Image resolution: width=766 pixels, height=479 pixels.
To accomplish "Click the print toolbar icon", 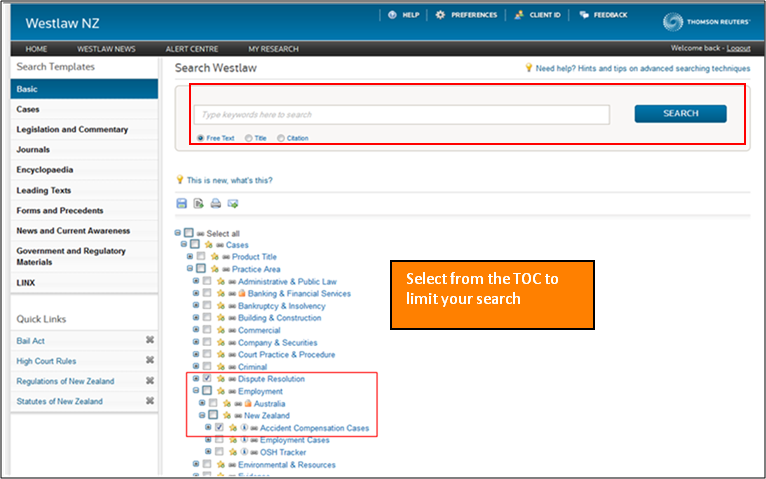I will pyautogui.click(x=215, y=204).
